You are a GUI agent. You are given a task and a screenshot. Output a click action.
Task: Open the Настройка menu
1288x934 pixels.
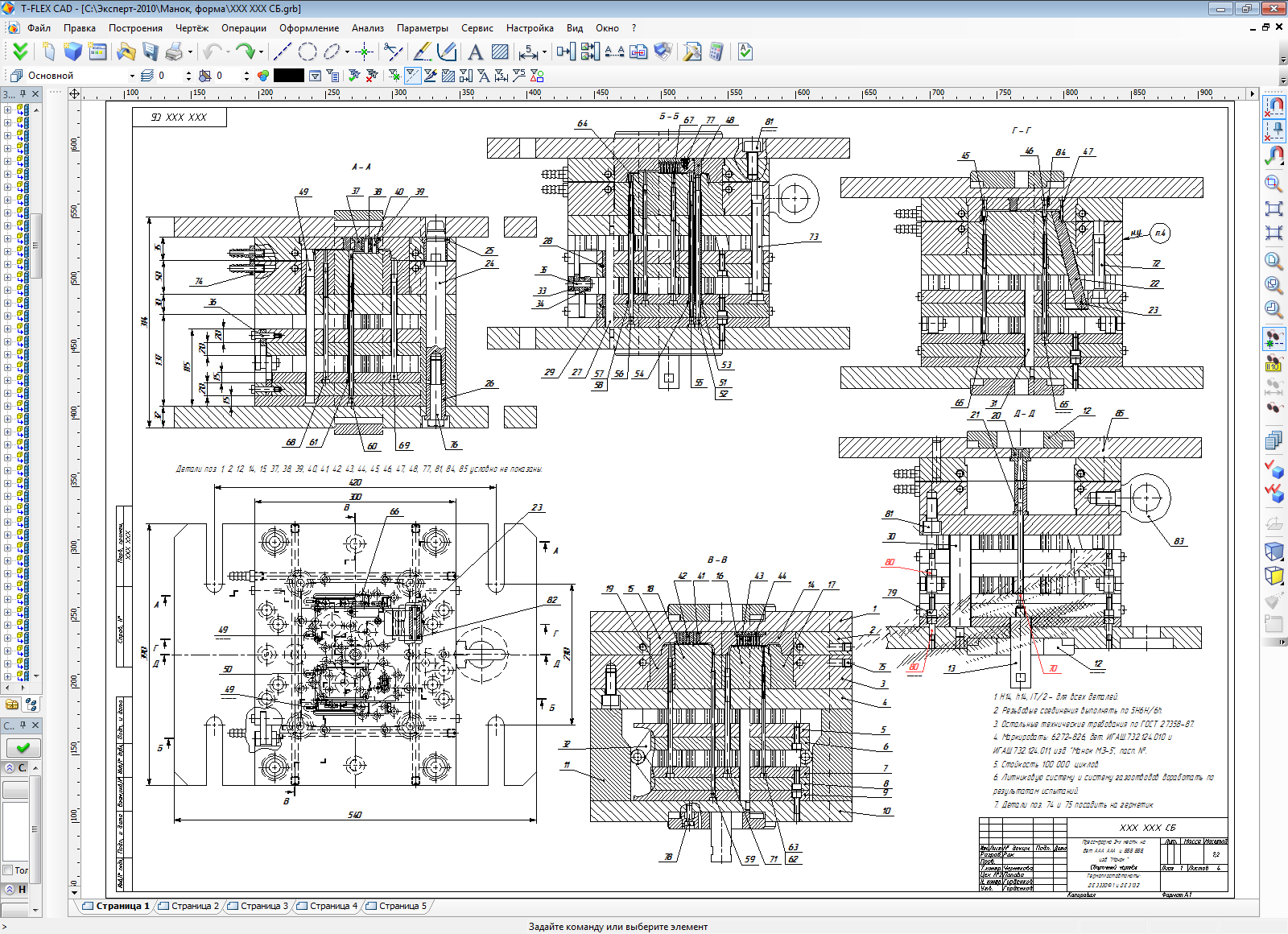pos(530,27)
